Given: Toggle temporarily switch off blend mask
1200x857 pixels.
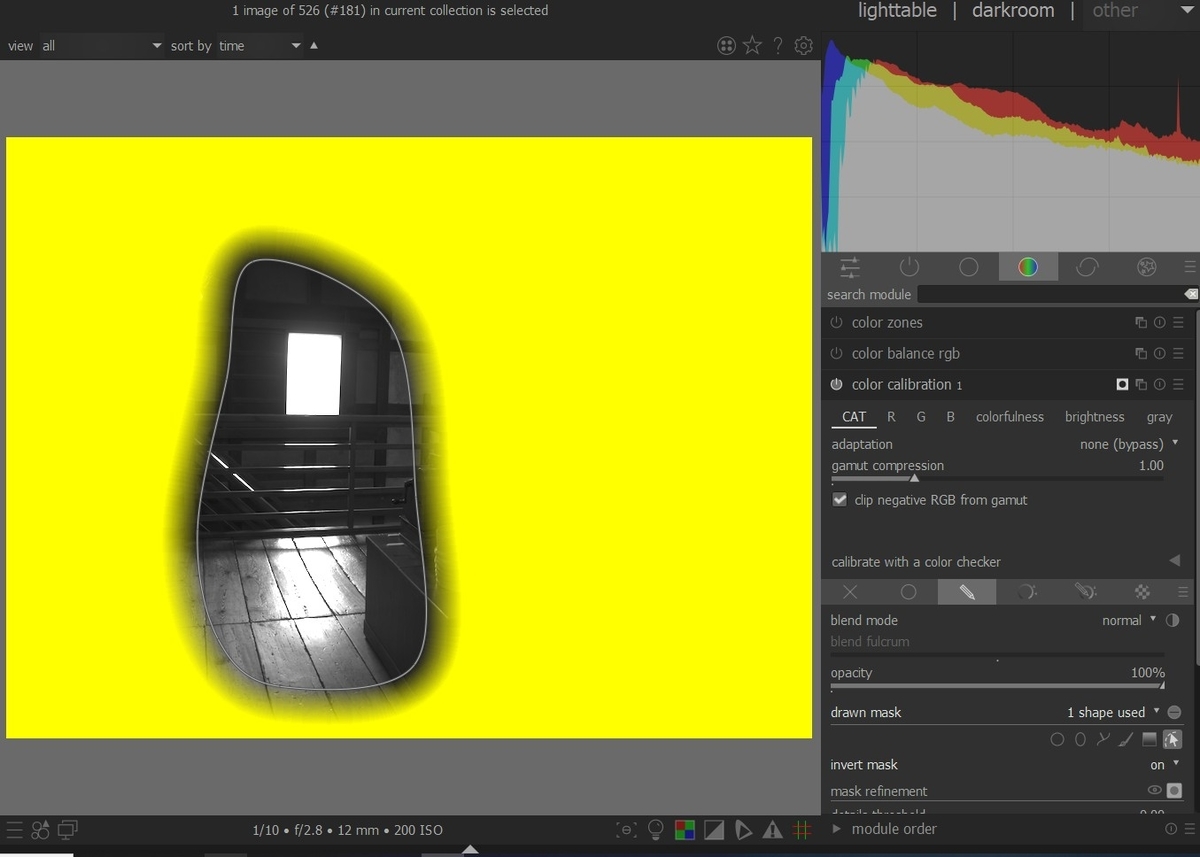Looking at the screenshot, I should coord(1174,791).
